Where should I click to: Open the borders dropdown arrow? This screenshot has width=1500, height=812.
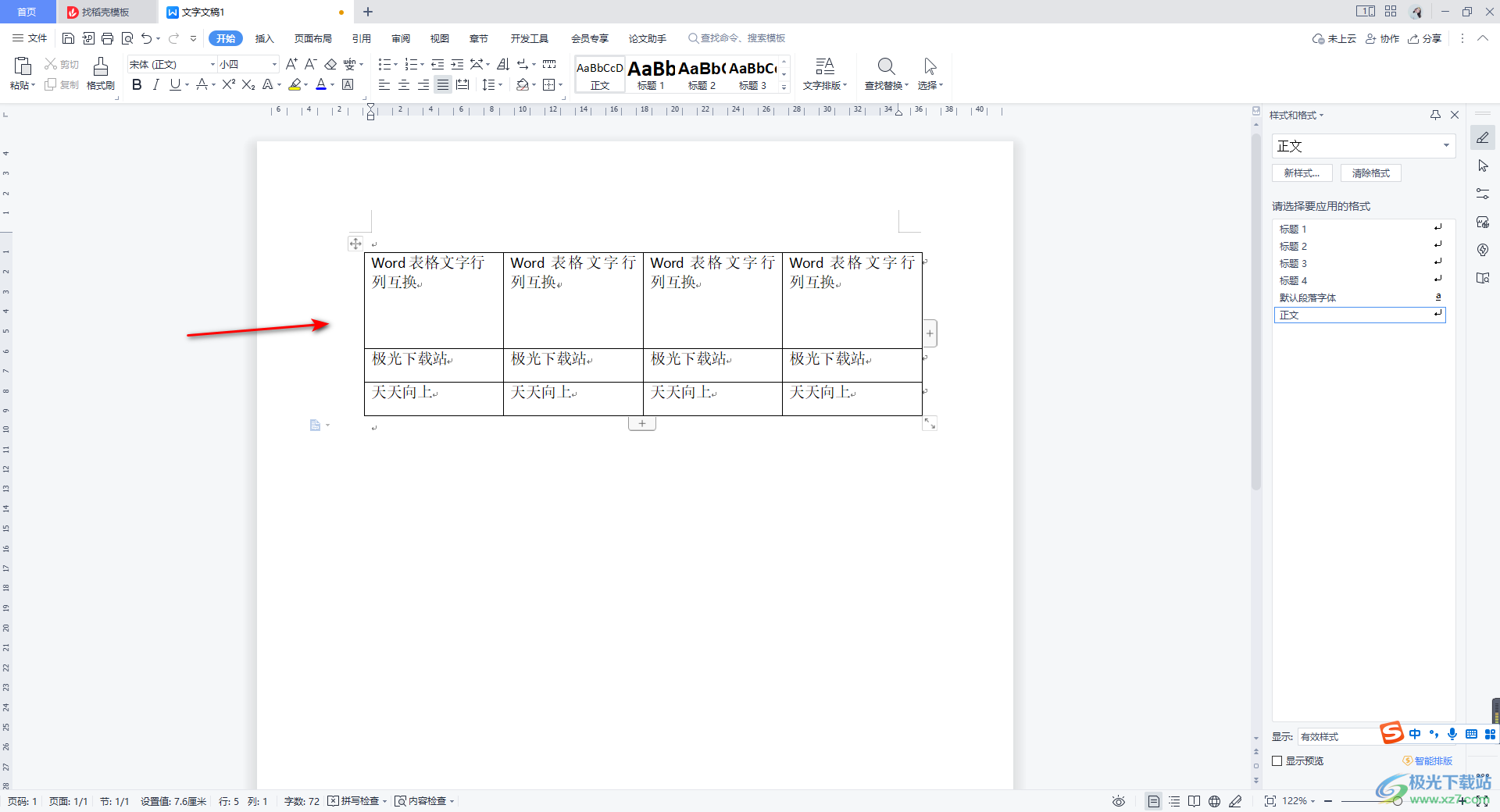tap(561, 85)
